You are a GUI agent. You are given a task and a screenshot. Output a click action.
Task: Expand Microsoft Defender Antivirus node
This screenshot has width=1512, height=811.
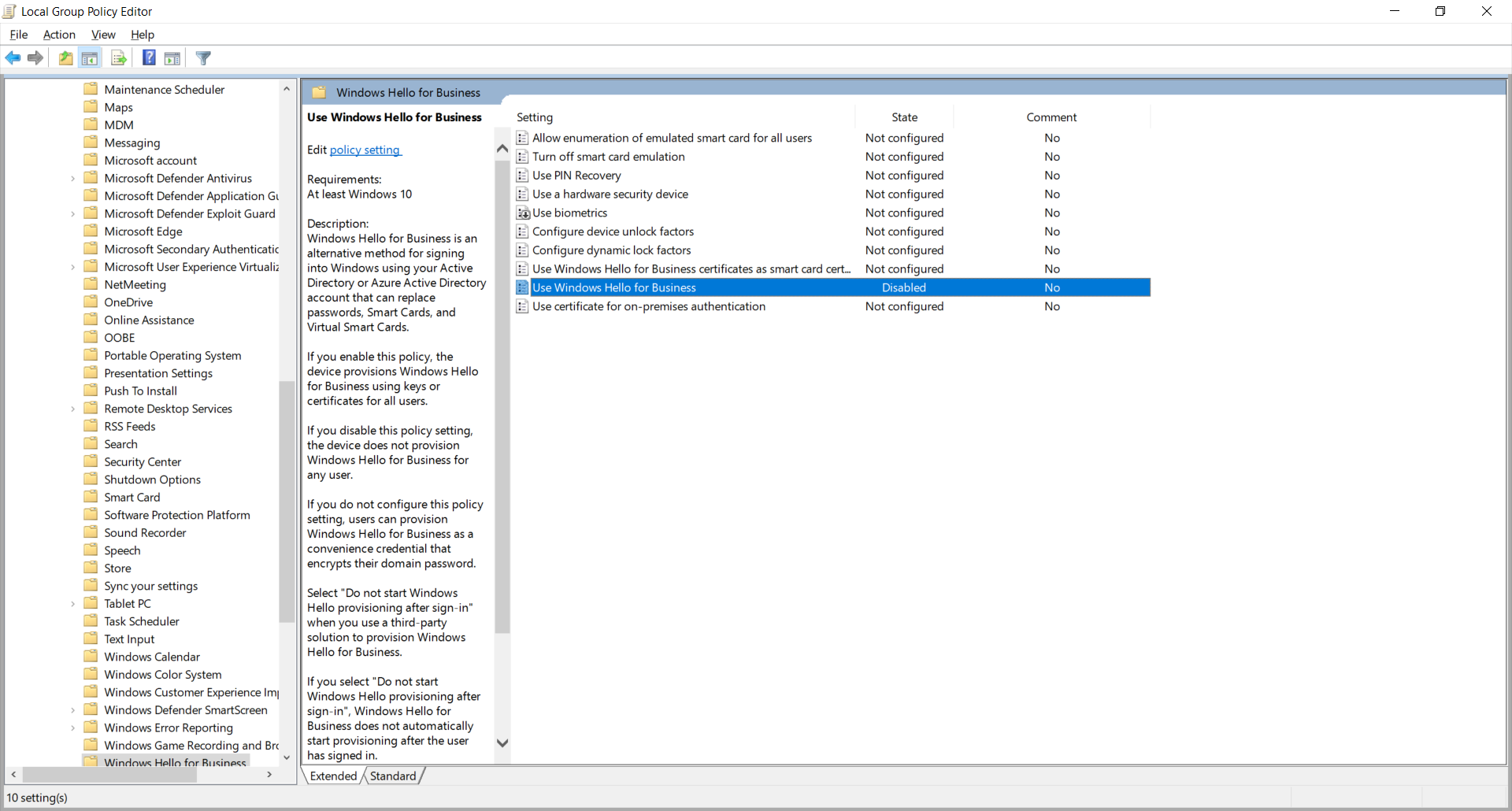click(73, 179)
